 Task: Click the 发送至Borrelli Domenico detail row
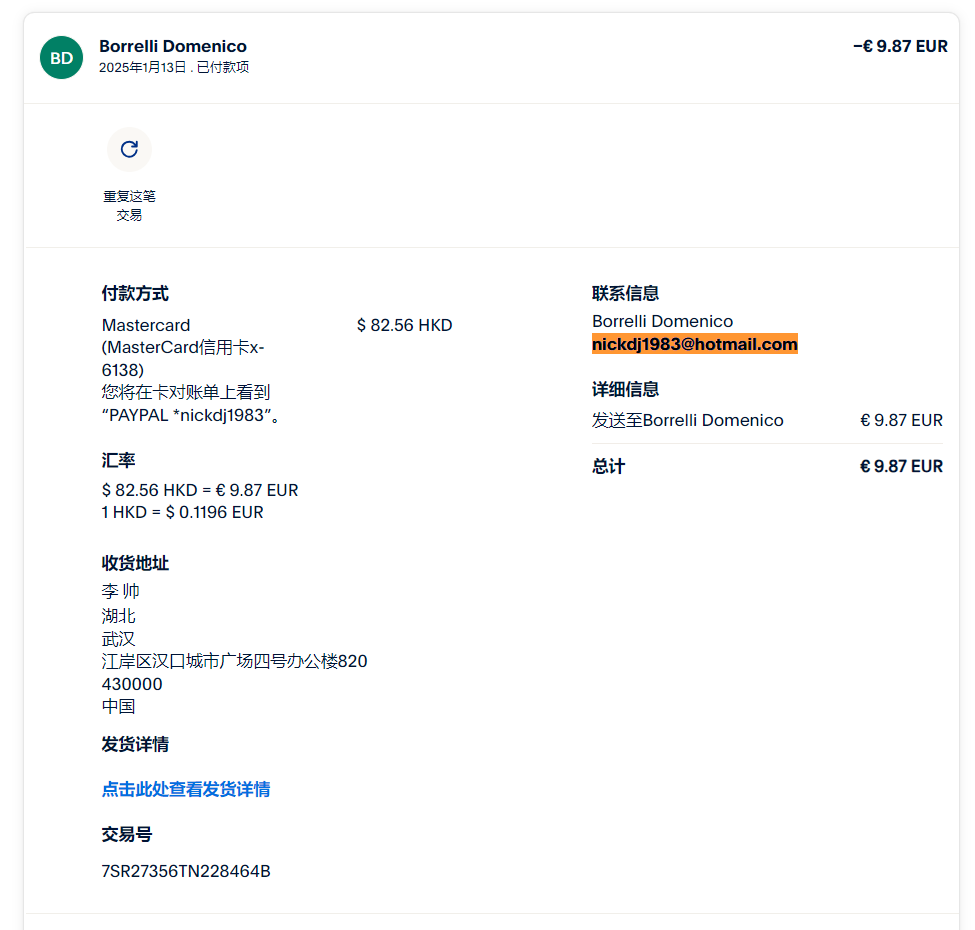point(687,420)
